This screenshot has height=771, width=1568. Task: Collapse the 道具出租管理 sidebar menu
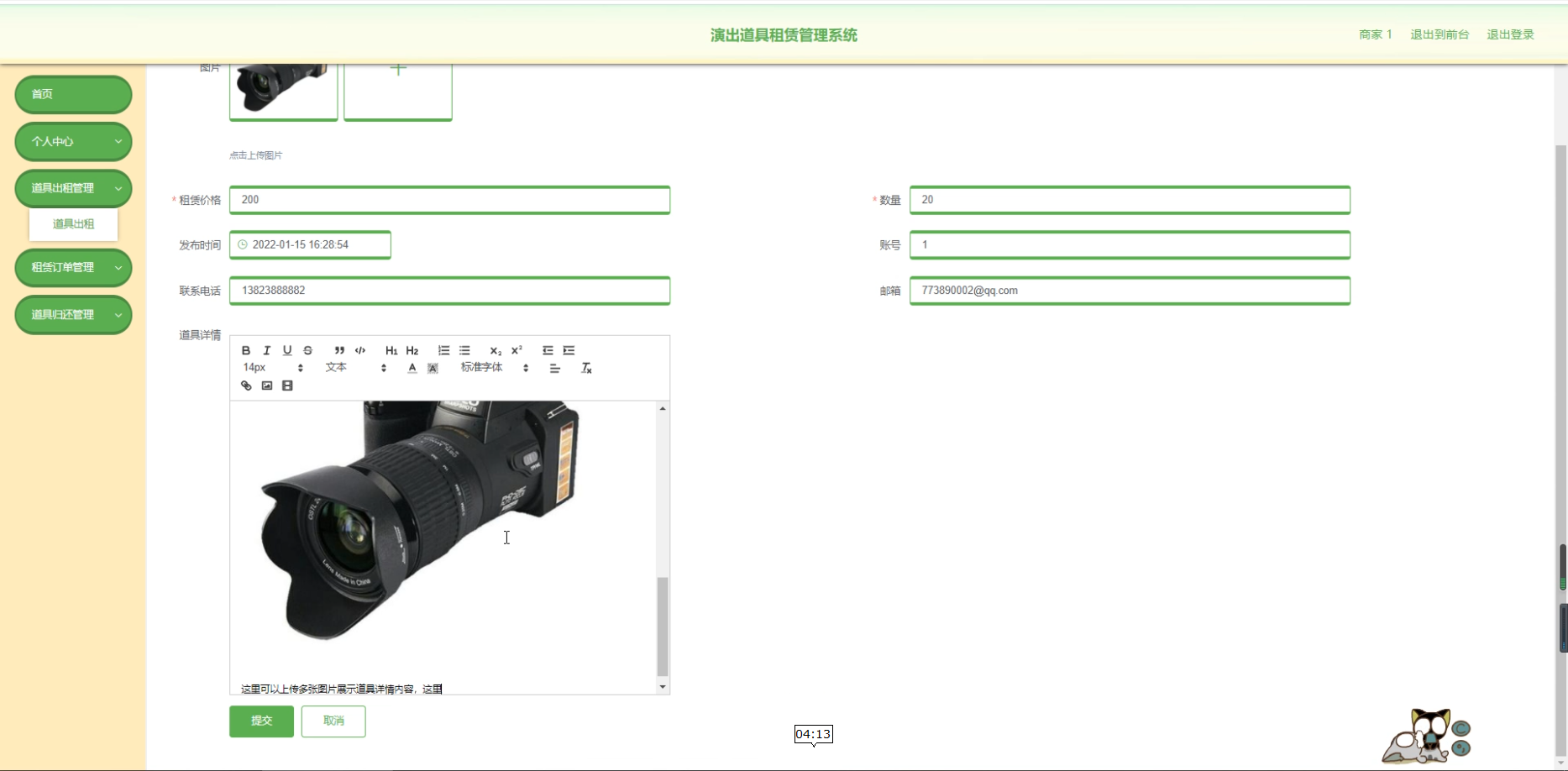click(73, 188)
